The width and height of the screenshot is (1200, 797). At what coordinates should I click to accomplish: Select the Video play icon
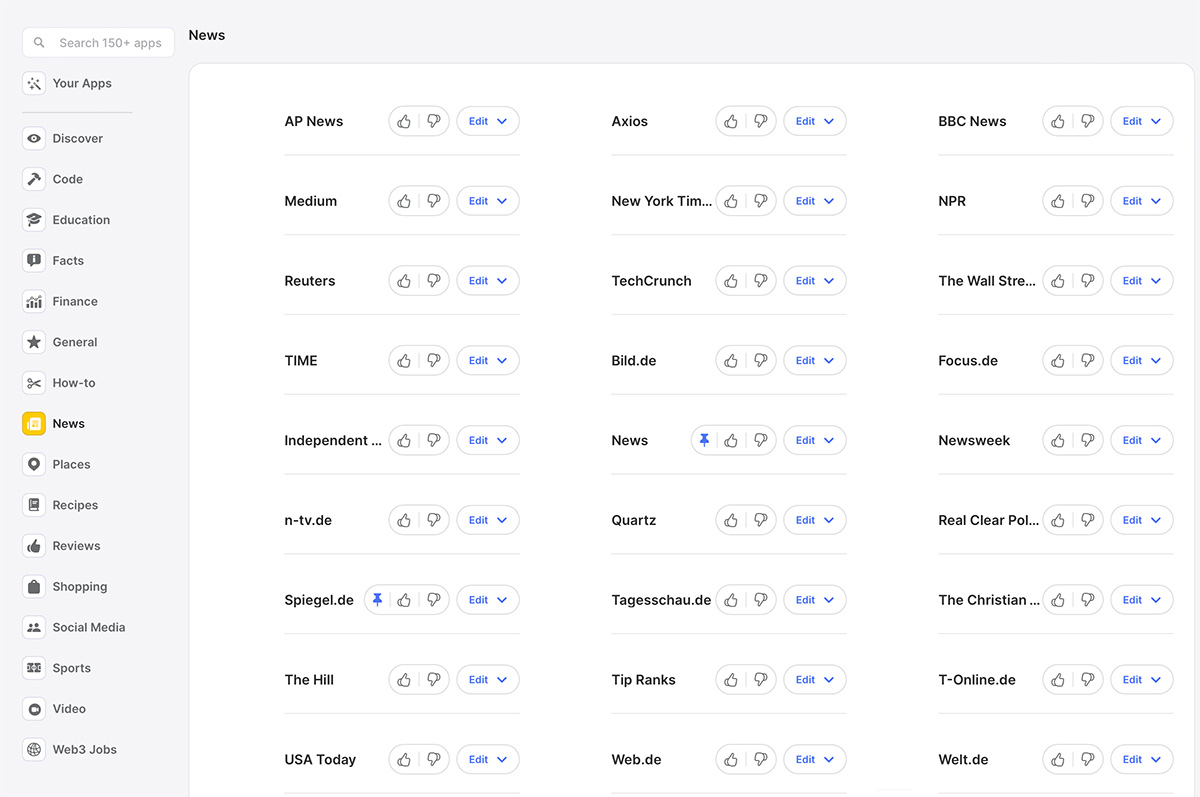pyautogui.click(x=34, y=709)
